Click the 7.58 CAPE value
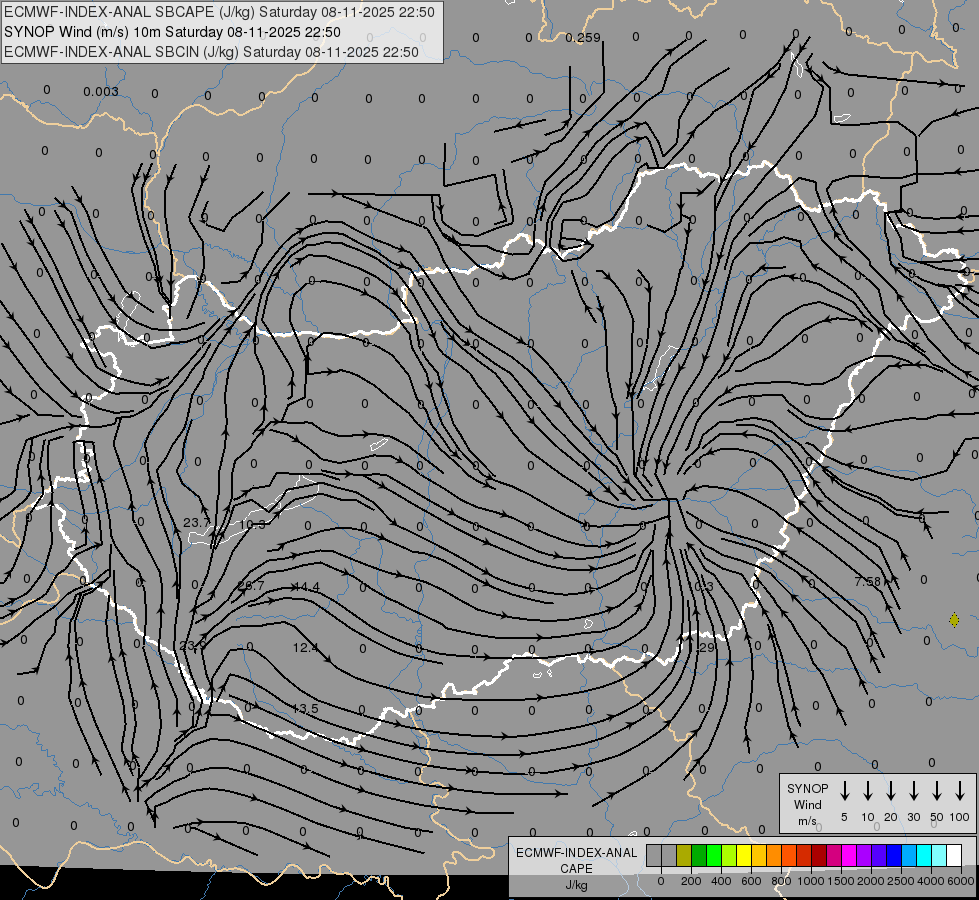 pyautogui.click(x=867, y=581)
